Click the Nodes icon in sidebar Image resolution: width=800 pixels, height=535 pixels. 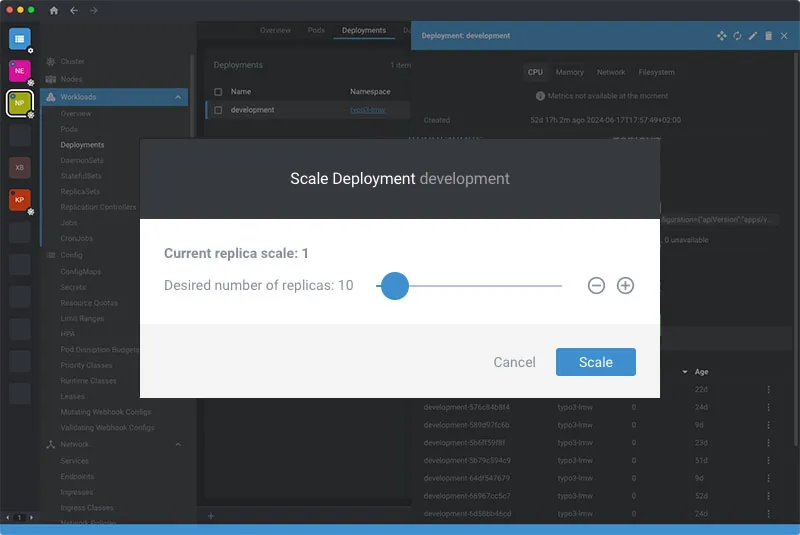[51, 79]
